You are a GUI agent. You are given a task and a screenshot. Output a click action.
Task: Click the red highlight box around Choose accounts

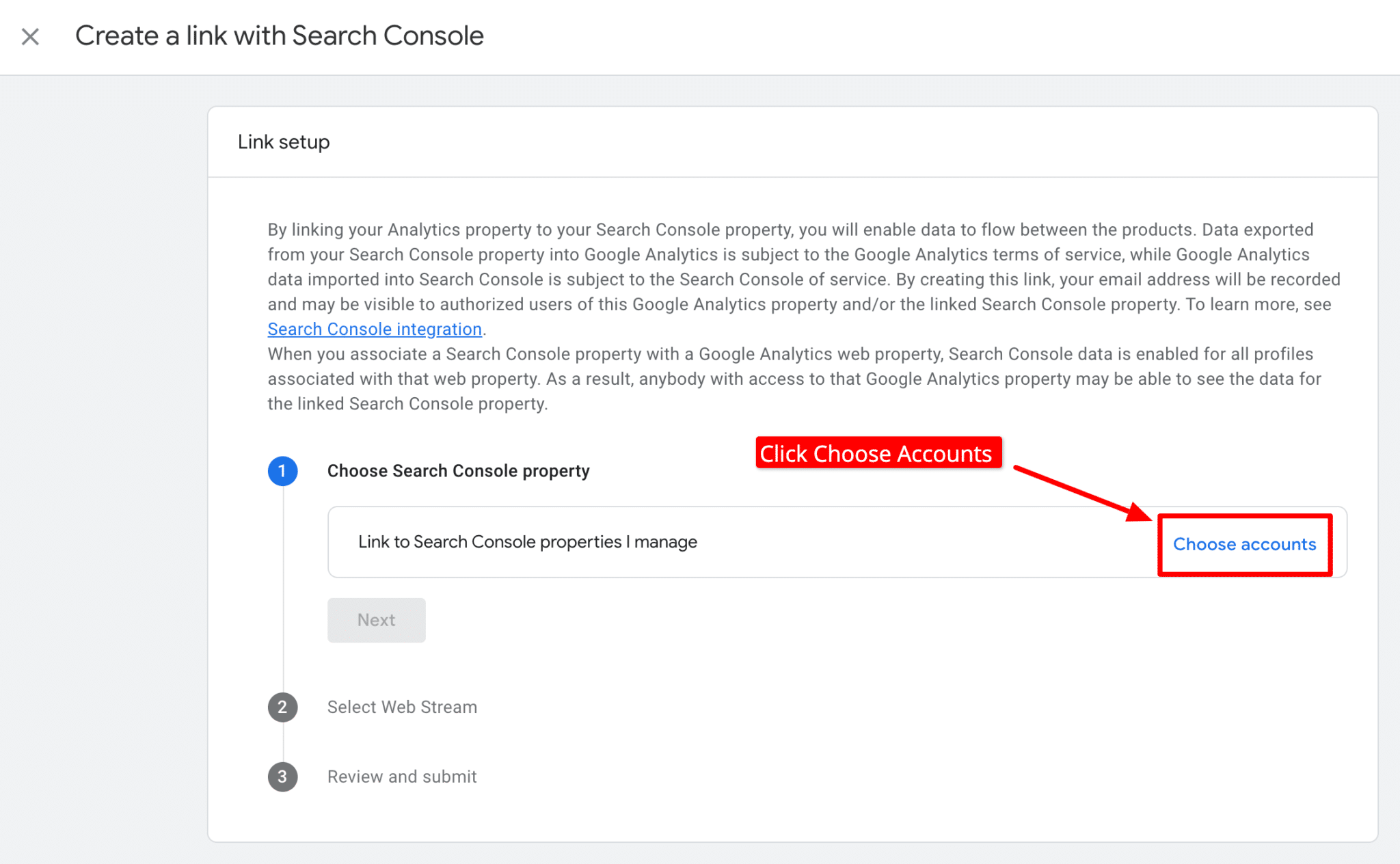[x=1245, y=545]
